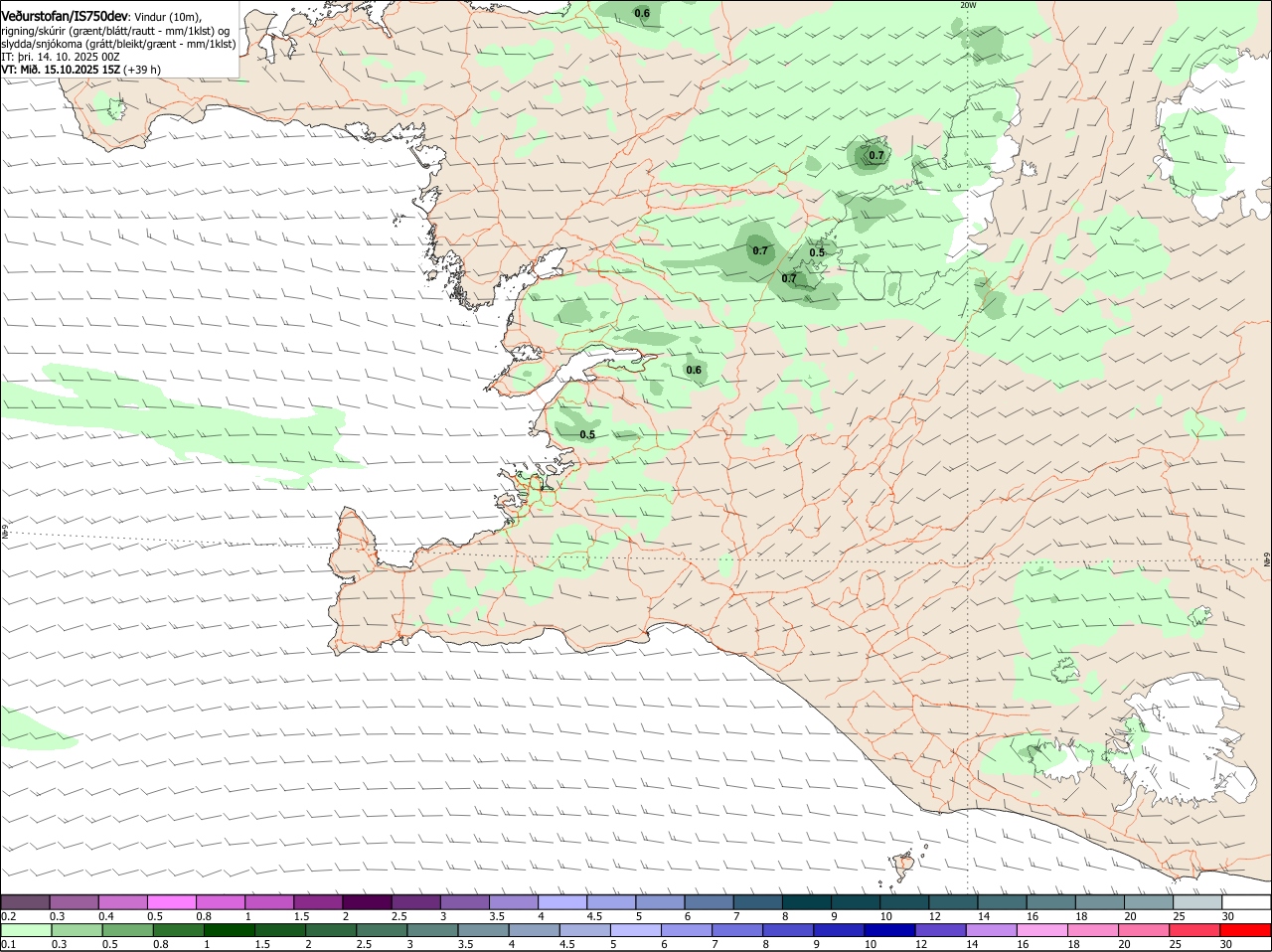Click the 'slydda/snjókoma' legend description line
This screenshot has width=1272, height=952.
pos(118,44)
